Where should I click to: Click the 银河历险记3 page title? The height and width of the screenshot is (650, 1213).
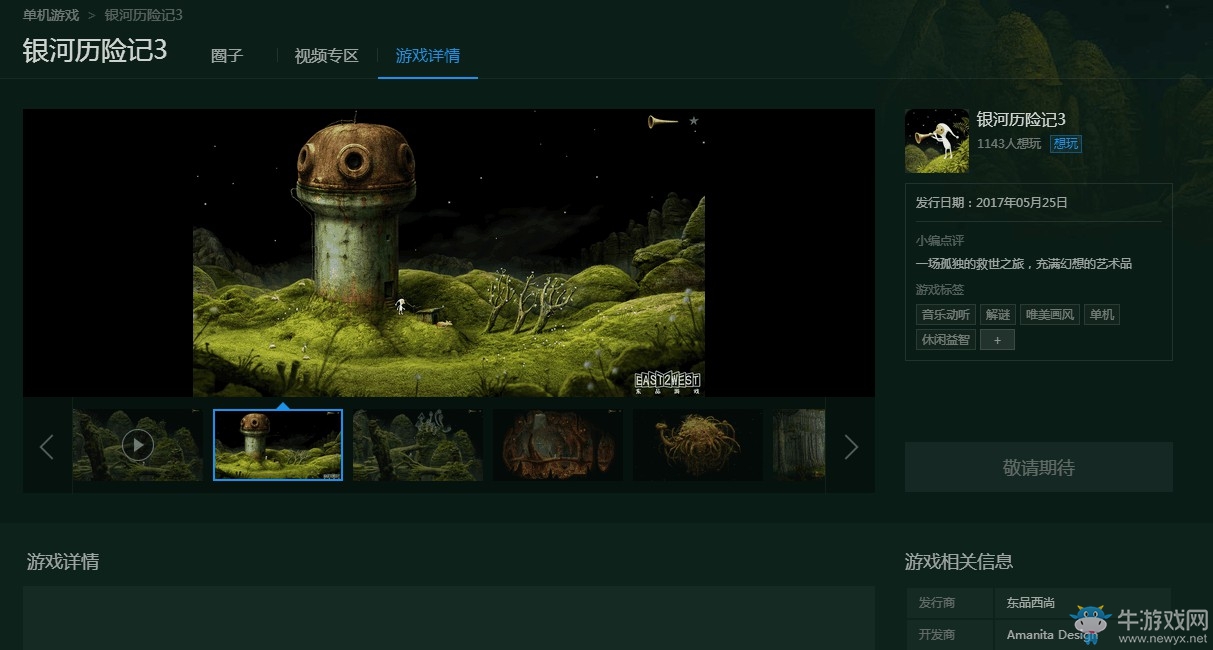point(95,51)
